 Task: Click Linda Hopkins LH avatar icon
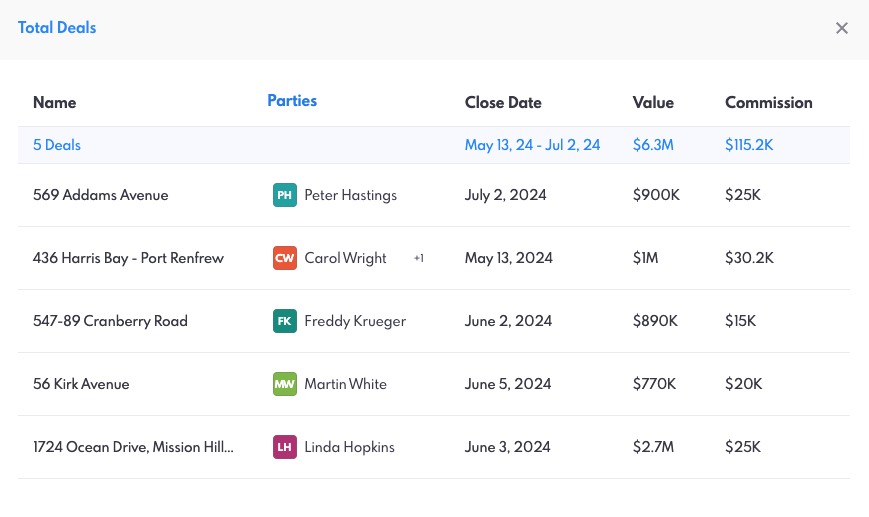pos(285,447)
